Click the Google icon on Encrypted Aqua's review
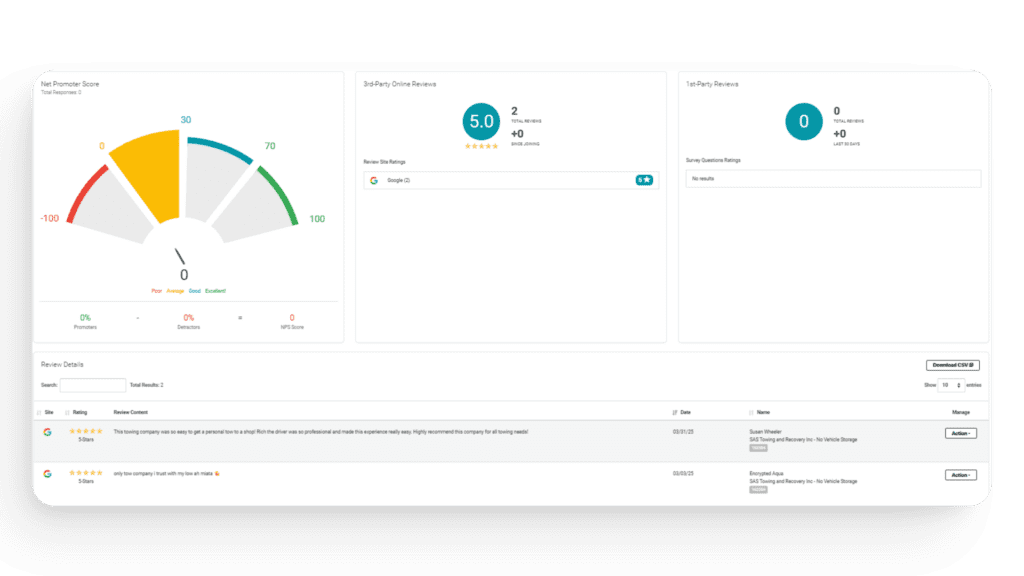This screenshot has width=1024, height=576. pyautogui.click(x=47, y=474)
